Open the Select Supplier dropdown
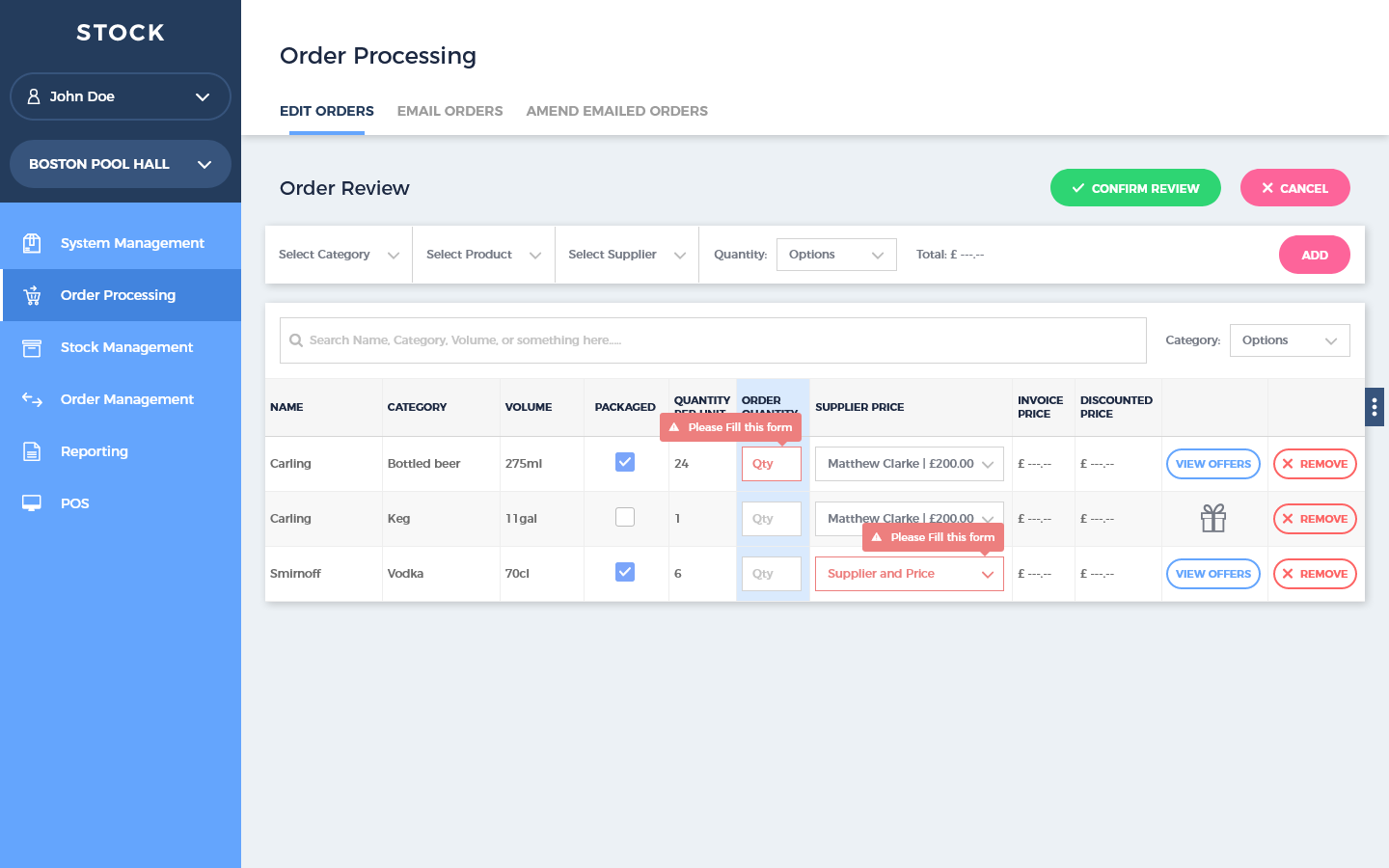The image size is (1389, 868). 627,255
